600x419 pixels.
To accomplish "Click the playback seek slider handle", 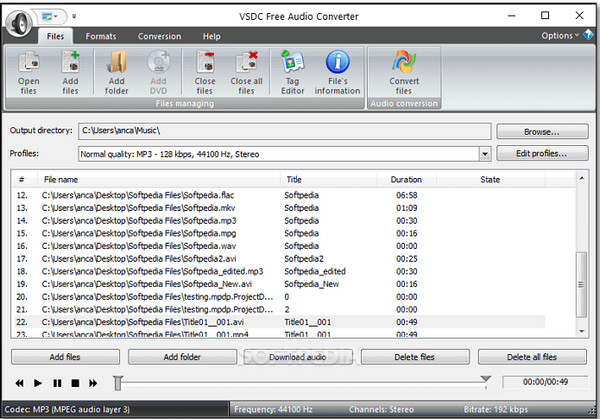I will pyautogui.click(x=118, y=383).
